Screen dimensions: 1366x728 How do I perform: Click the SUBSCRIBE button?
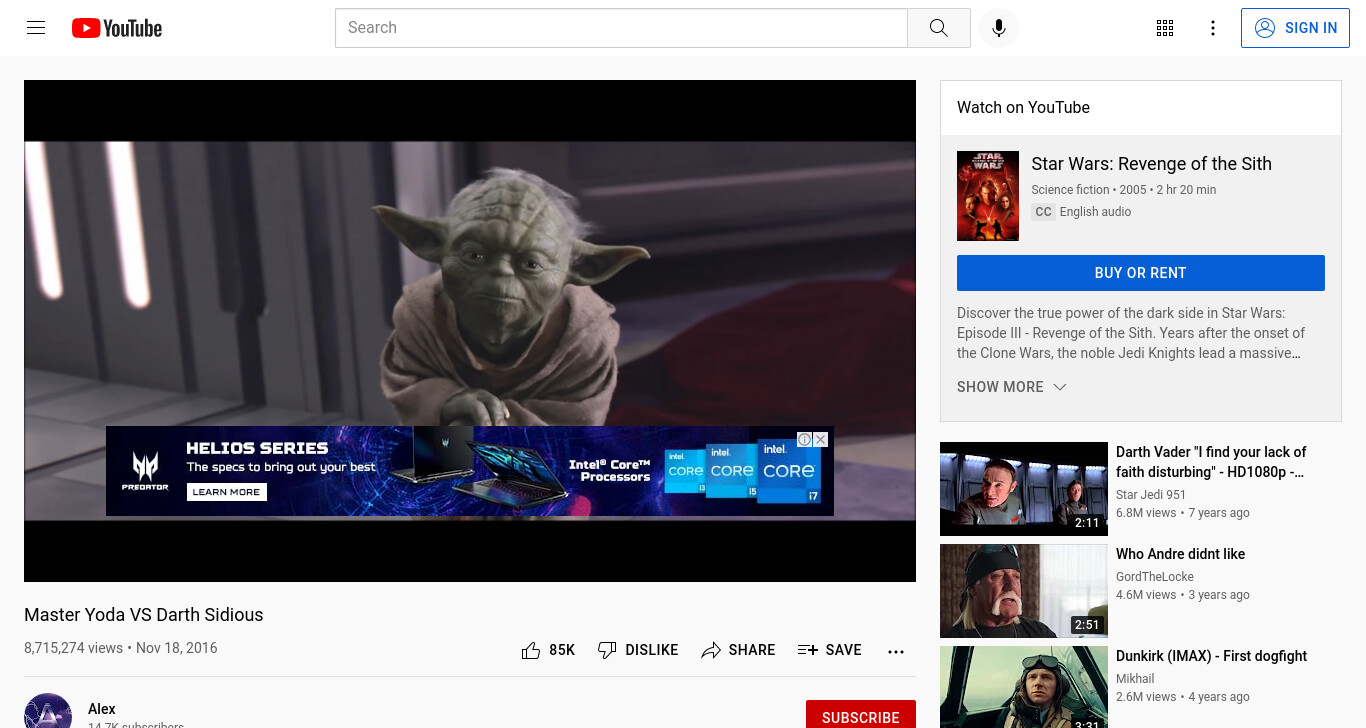point(861,714)
